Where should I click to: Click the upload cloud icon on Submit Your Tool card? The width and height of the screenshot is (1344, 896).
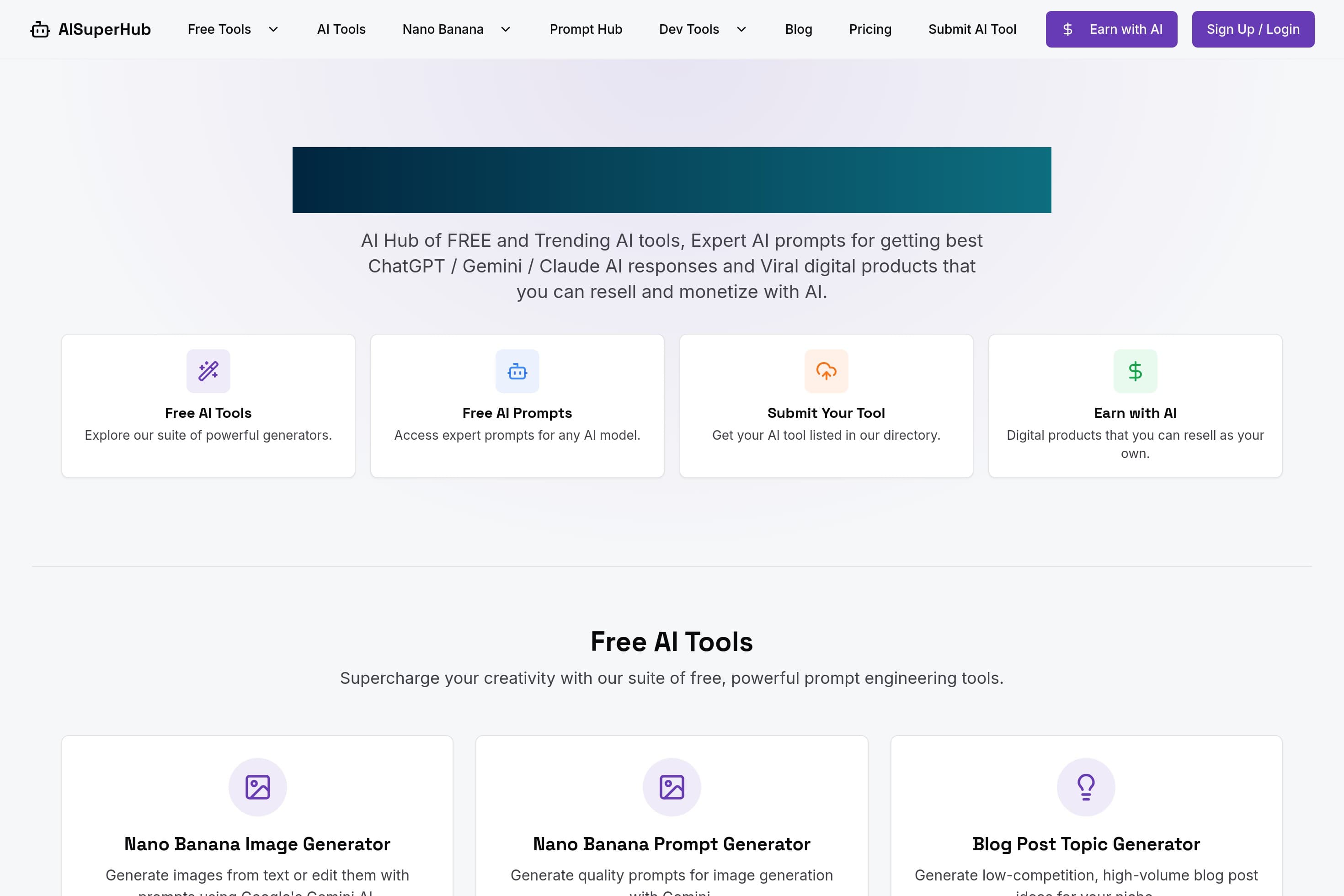pyautogui.click(x=827, y=371)
